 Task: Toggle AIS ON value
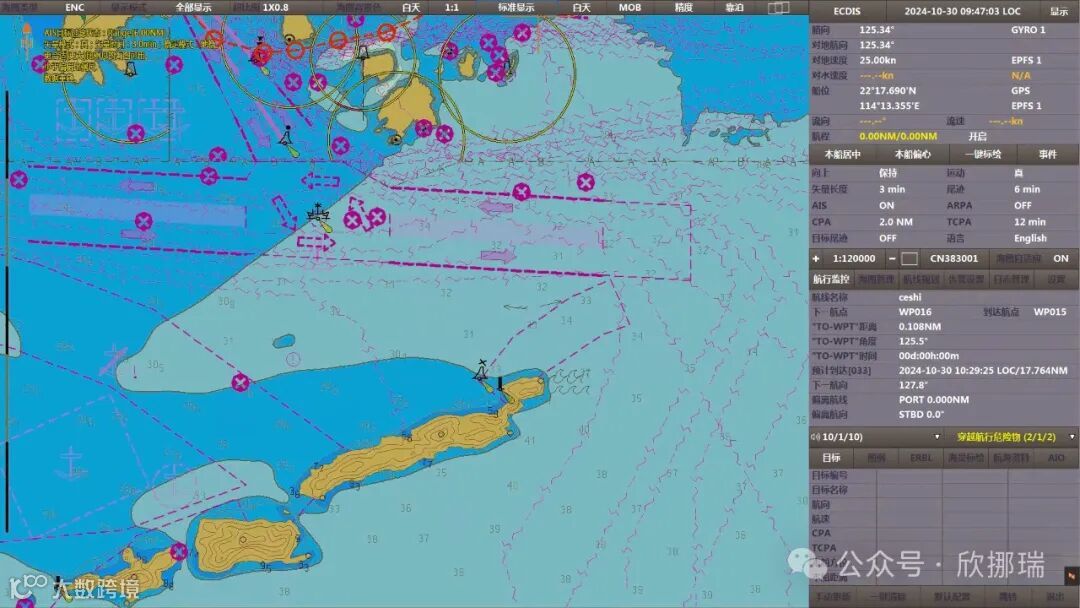pos(886,205)
